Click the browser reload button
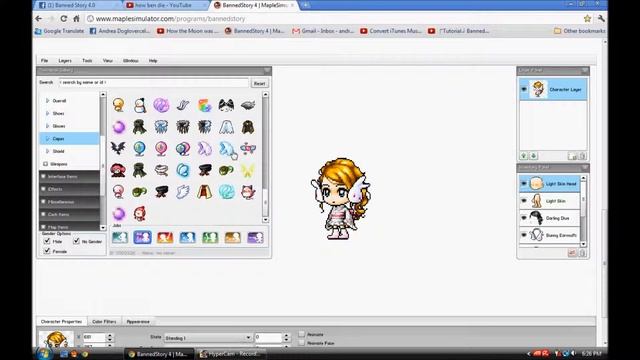The height and width of the screenshot is (360, 640). (64, 18)
